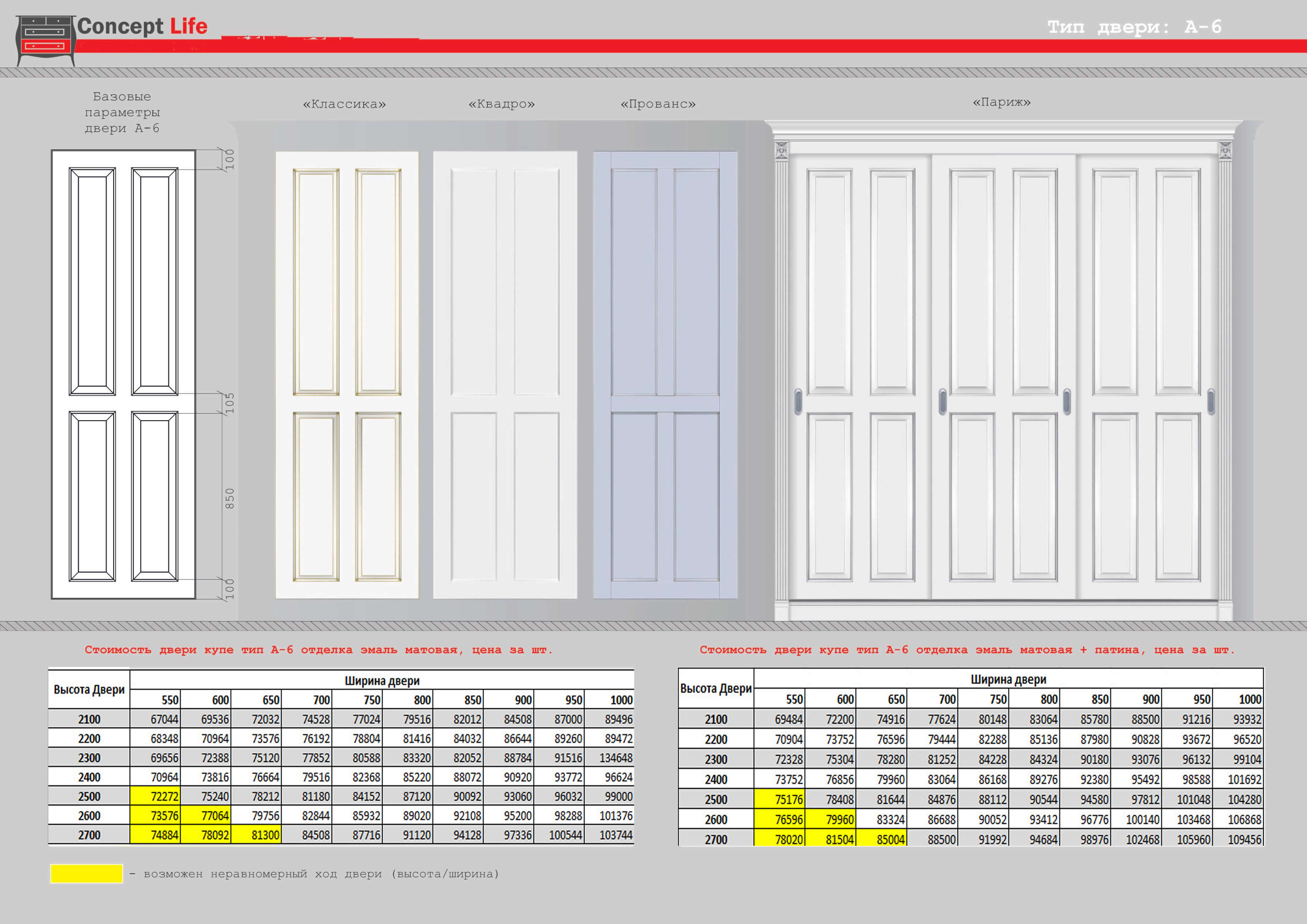Viewport: 1307px width, 924px height.
Task: Click the Concept Life brand name text
Action: pyautogui.click(x=142, y=26)
